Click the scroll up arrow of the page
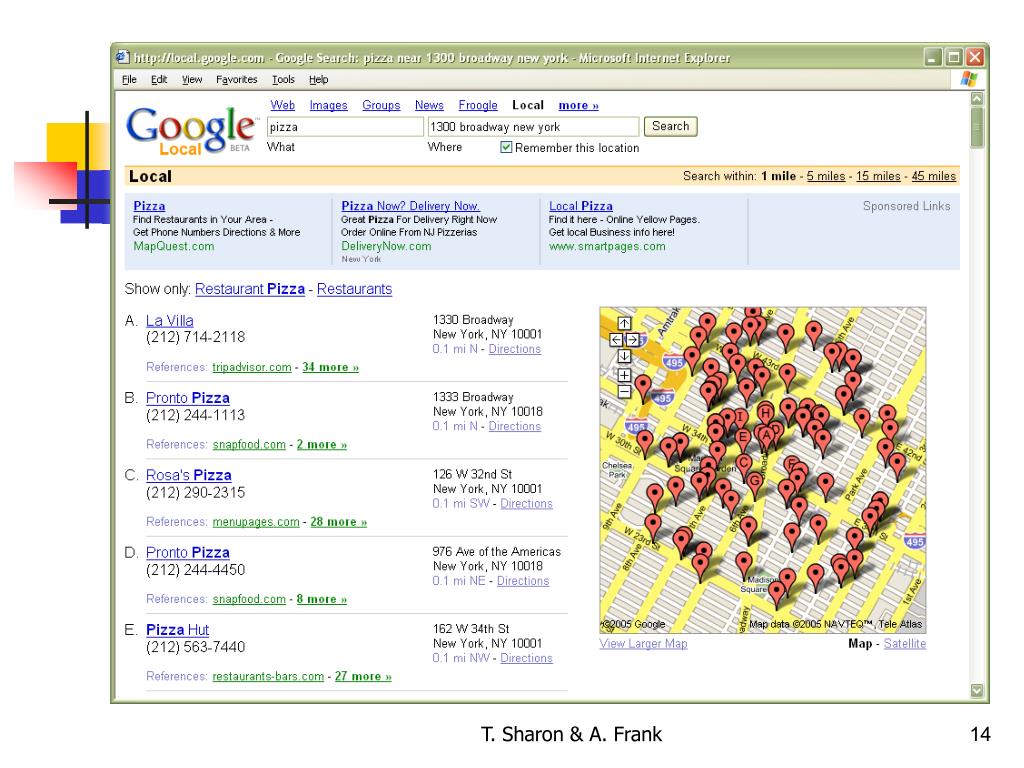 point(977,99)
